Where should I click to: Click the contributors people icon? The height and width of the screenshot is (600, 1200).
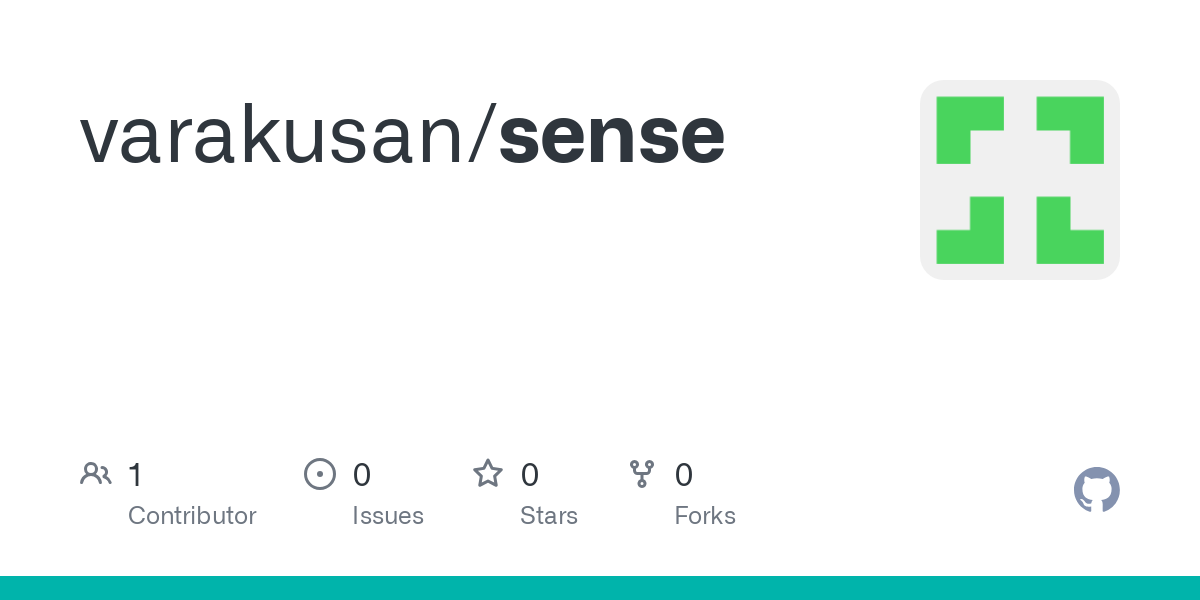point(96,473)
